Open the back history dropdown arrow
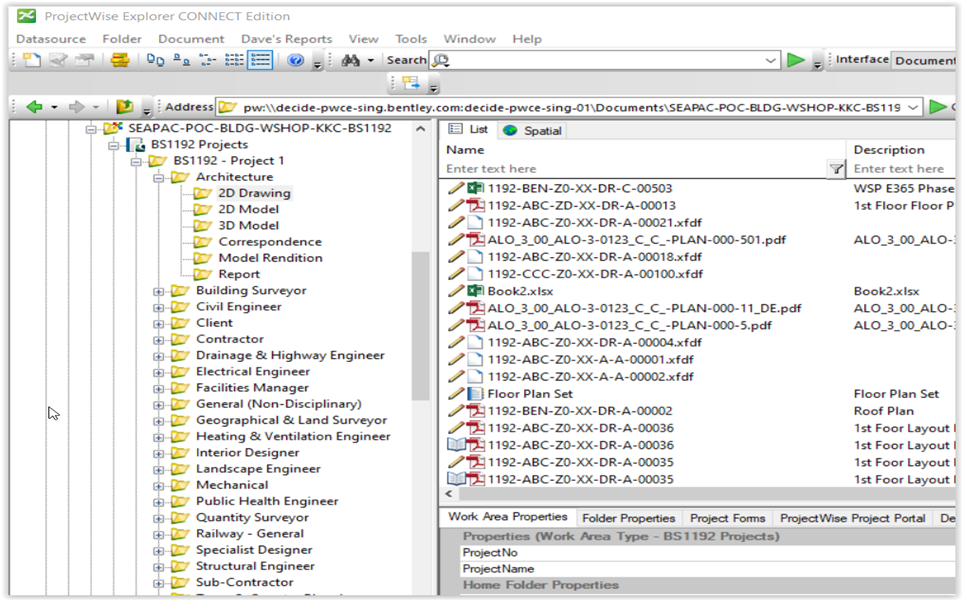This screenshot has width=963, height=601. click(x=55, y=107)
